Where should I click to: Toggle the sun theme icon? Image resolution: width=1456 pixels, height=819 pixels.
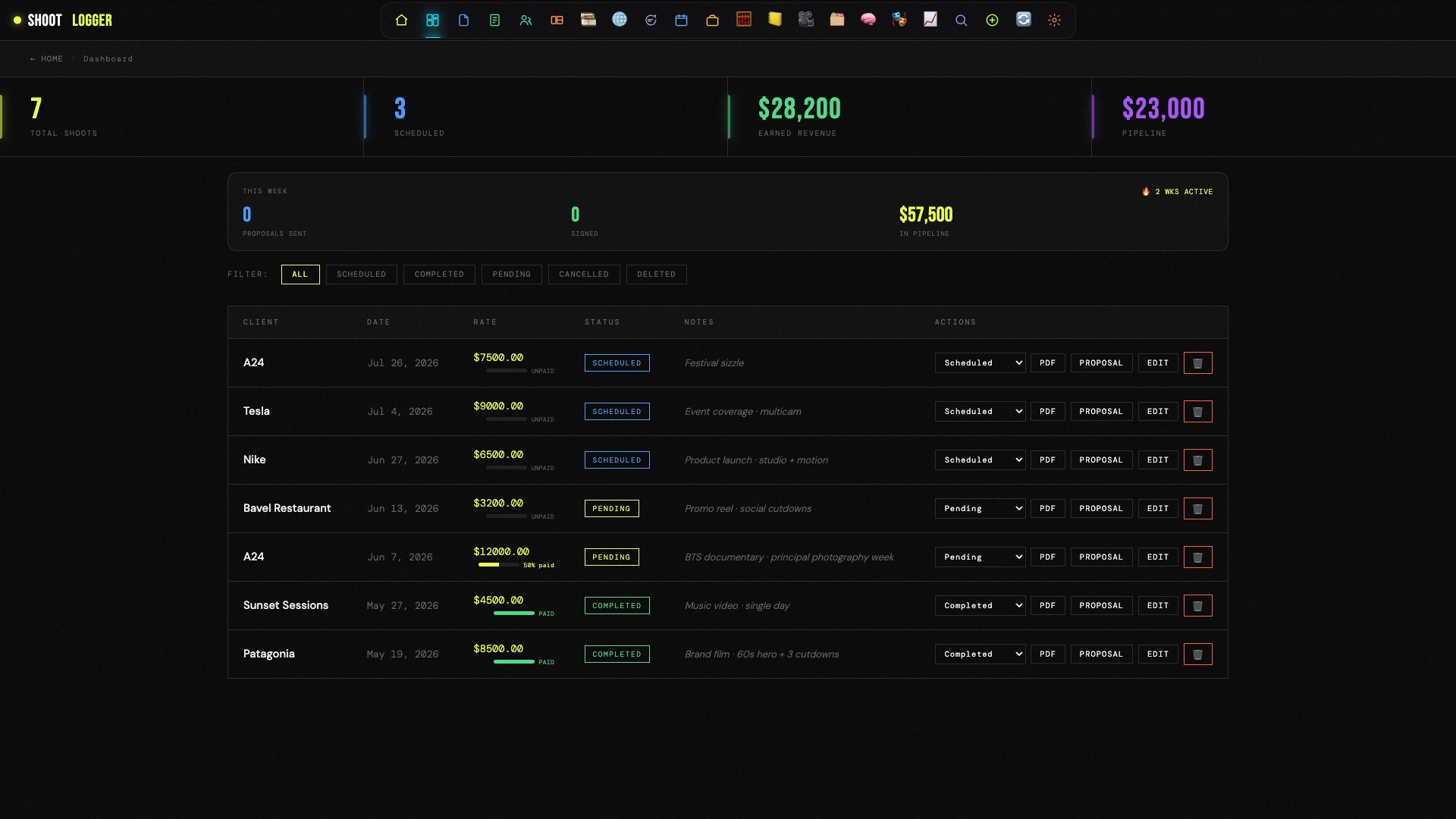click(1054, 20)
